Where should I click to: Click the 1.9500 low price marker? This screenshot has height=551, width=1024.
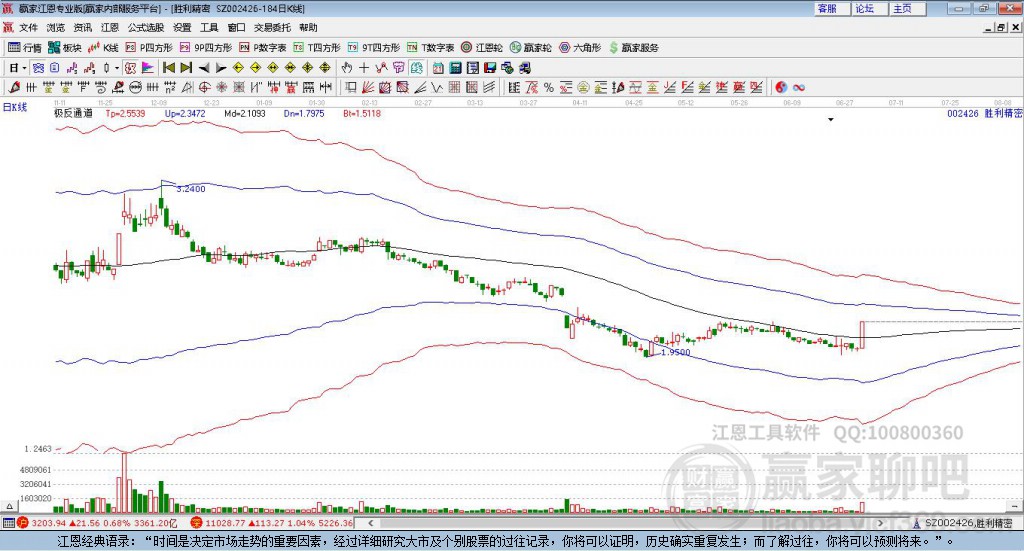pyautogui.click(x=675, y=352)
